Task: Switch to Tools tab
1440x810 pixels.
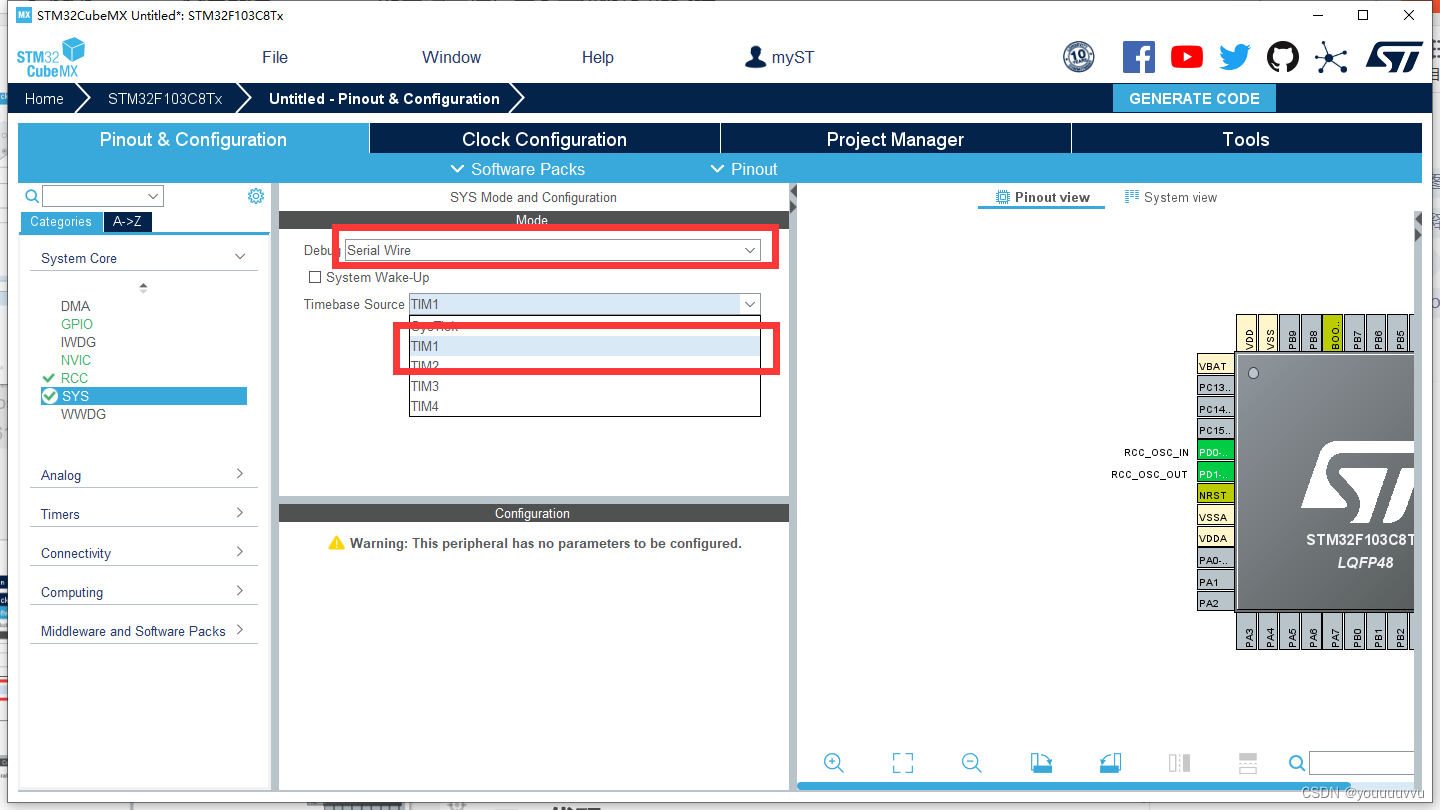Action: (x=1246, y=139)
